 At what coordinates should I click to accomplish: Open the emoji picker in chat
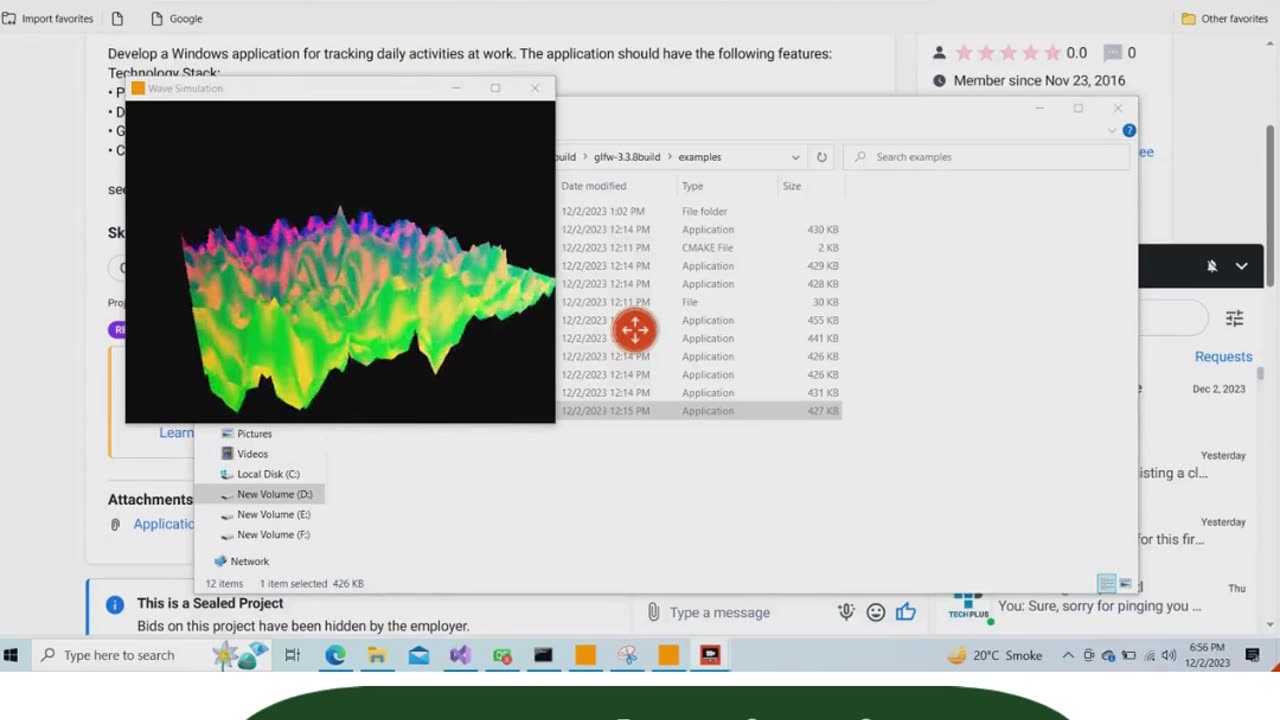click(x=876, y=612)
